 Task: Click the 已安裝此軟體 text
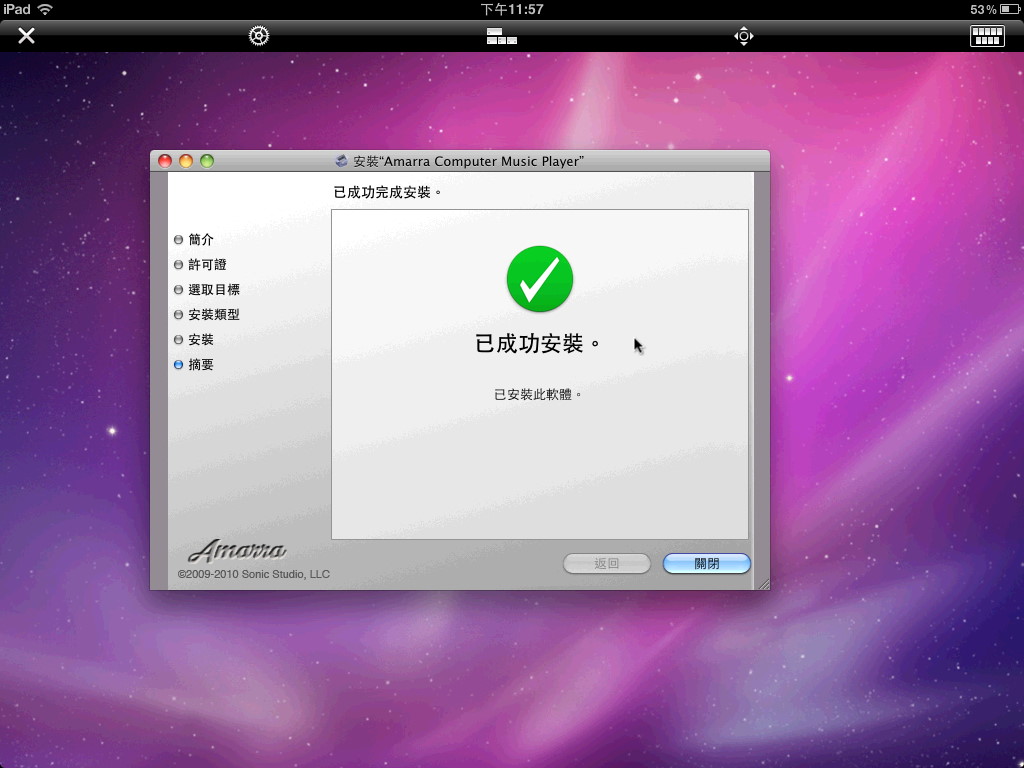click(x=537, y=394)
